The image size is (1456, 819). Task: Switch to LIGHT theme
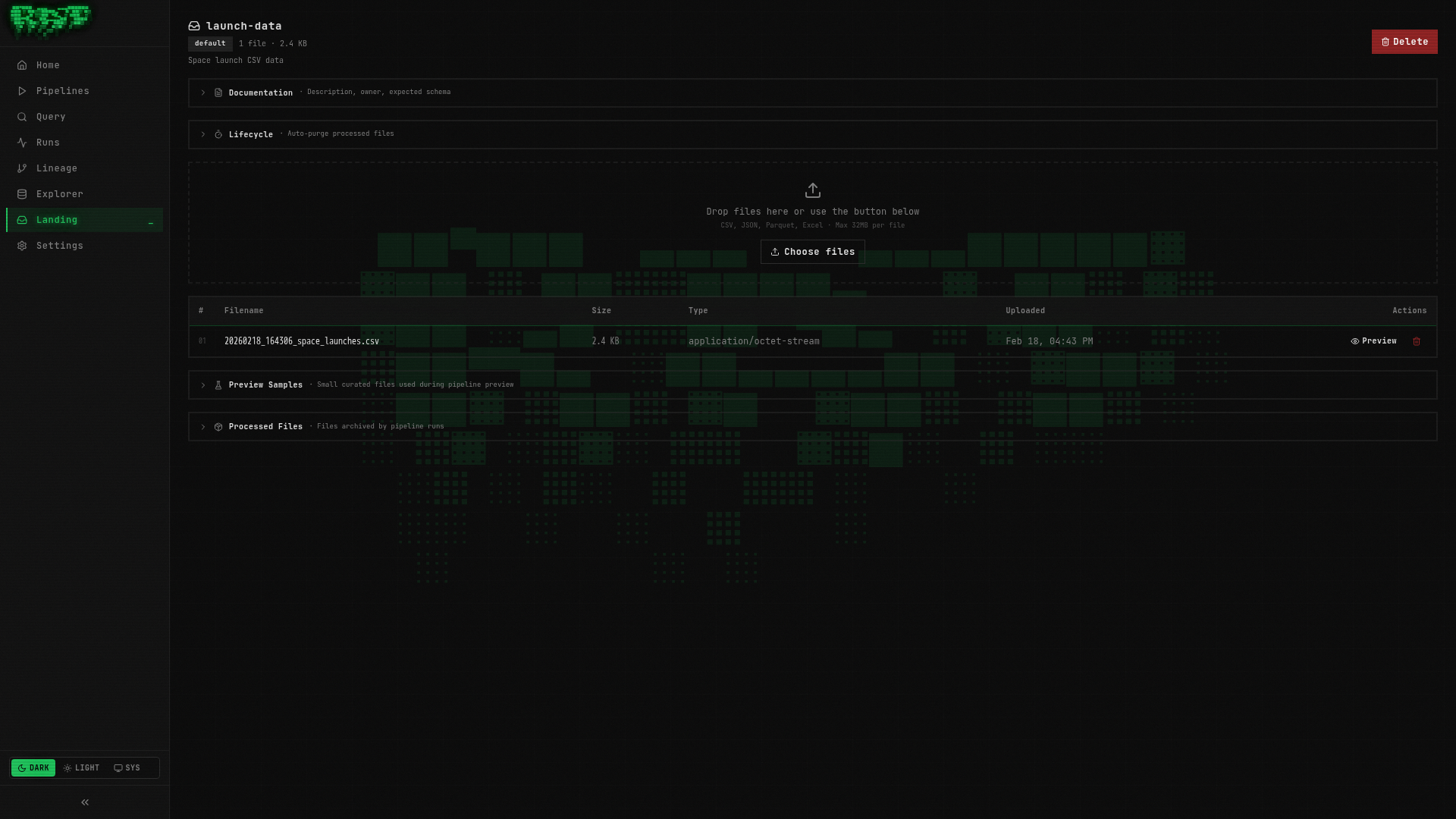coord(82,768)
